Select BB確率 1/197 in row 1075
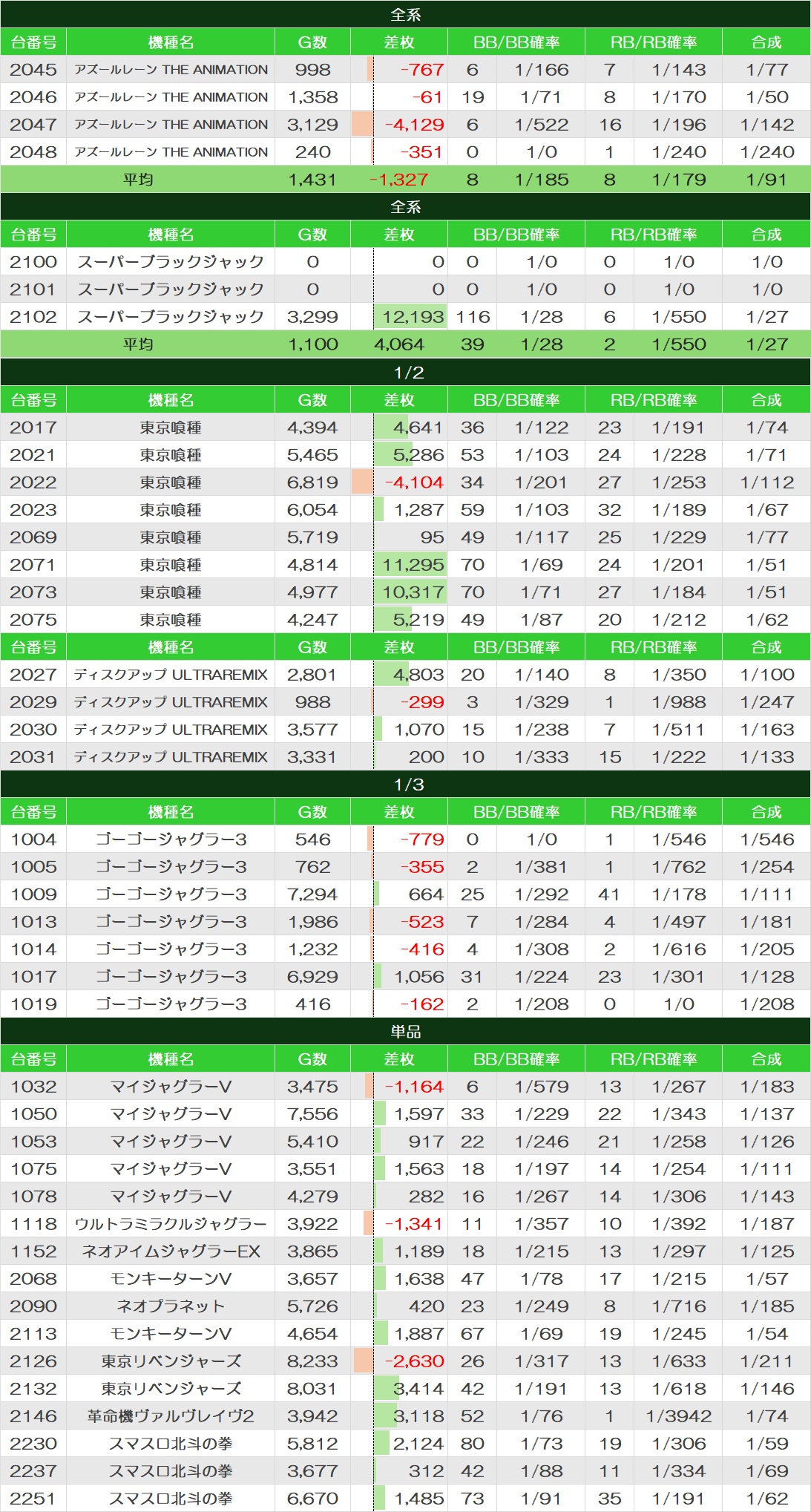This screenshot has width=811, height=1512. (x=542, y=1169)
